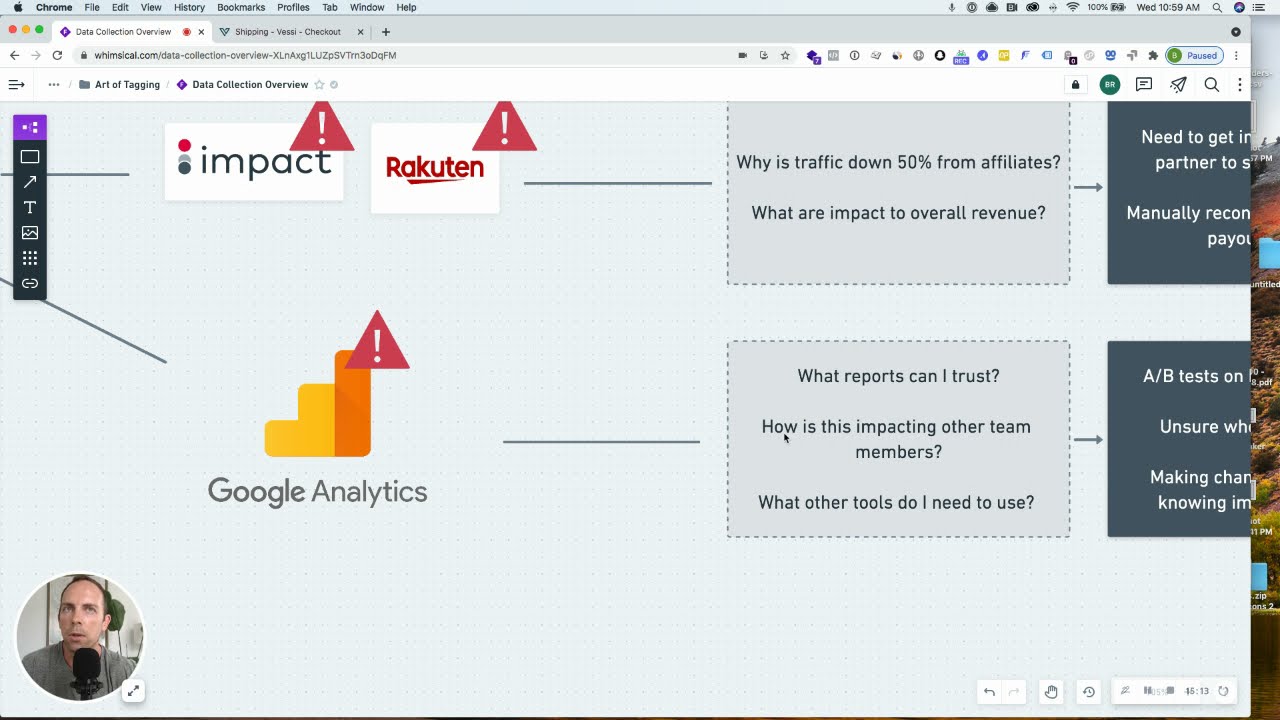Click the undo button

pyautogui.click(x=989, y=691)
